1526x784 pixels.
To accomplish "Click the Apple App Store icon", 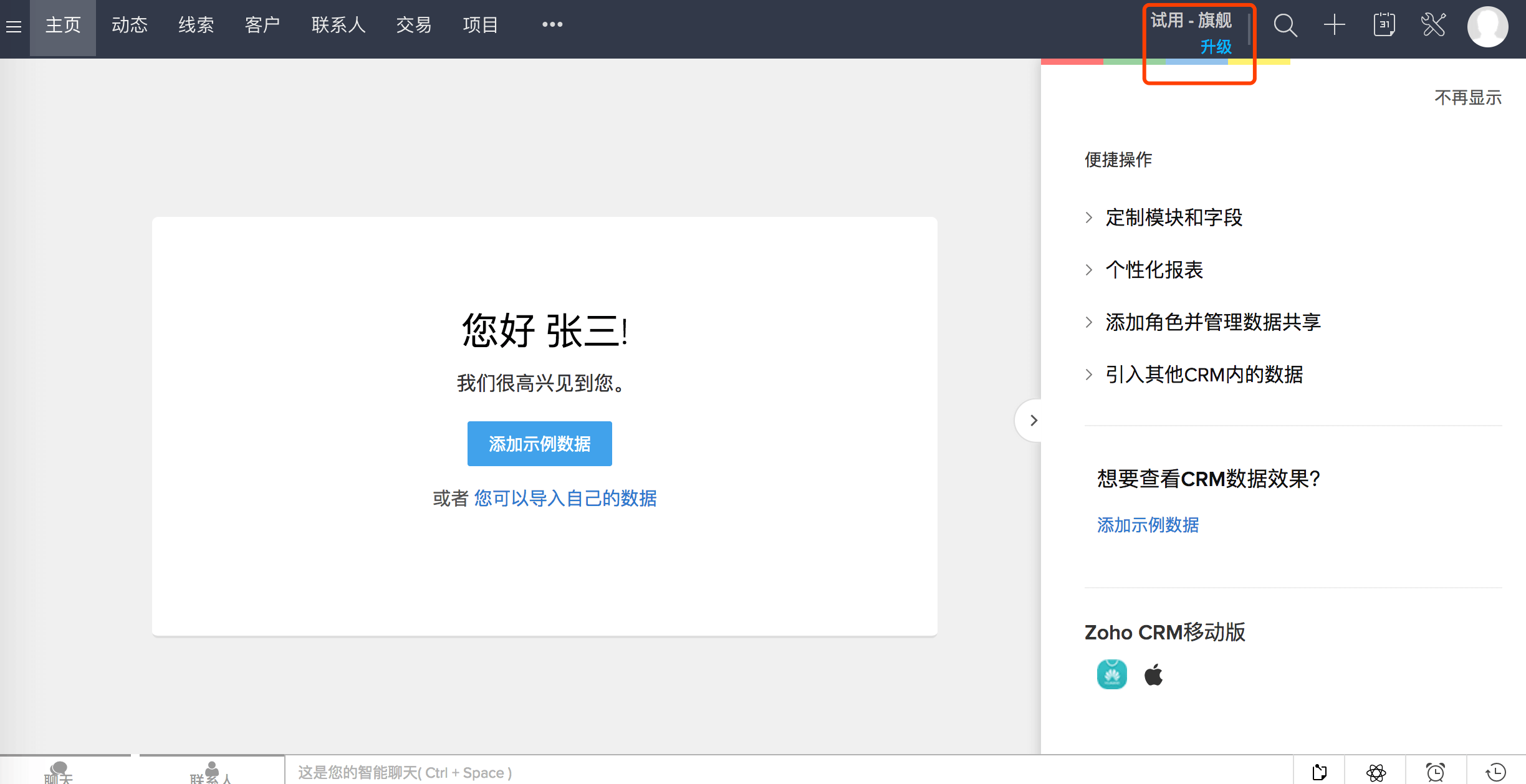I will pos(1153,675).
